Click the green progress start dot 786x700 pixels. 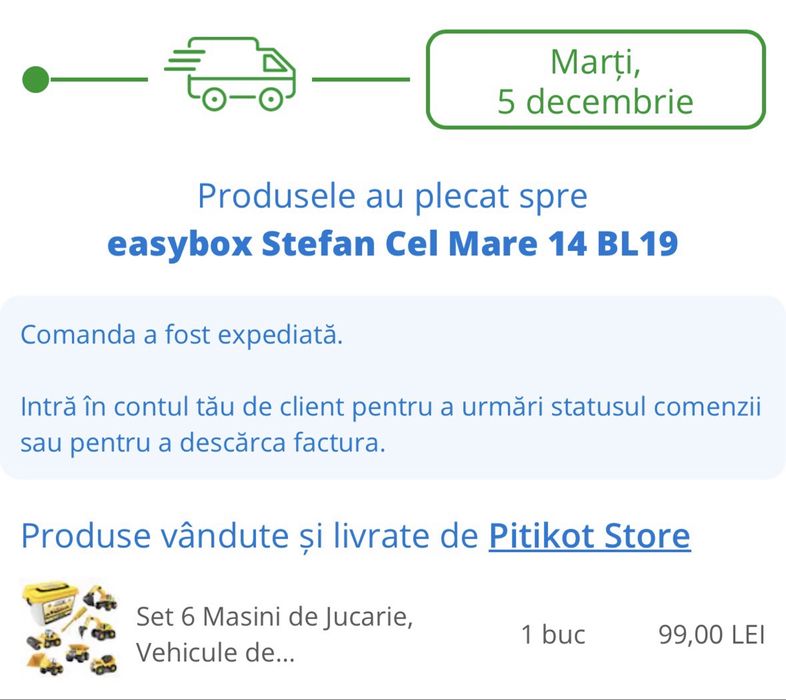click(x=36, y=79)
